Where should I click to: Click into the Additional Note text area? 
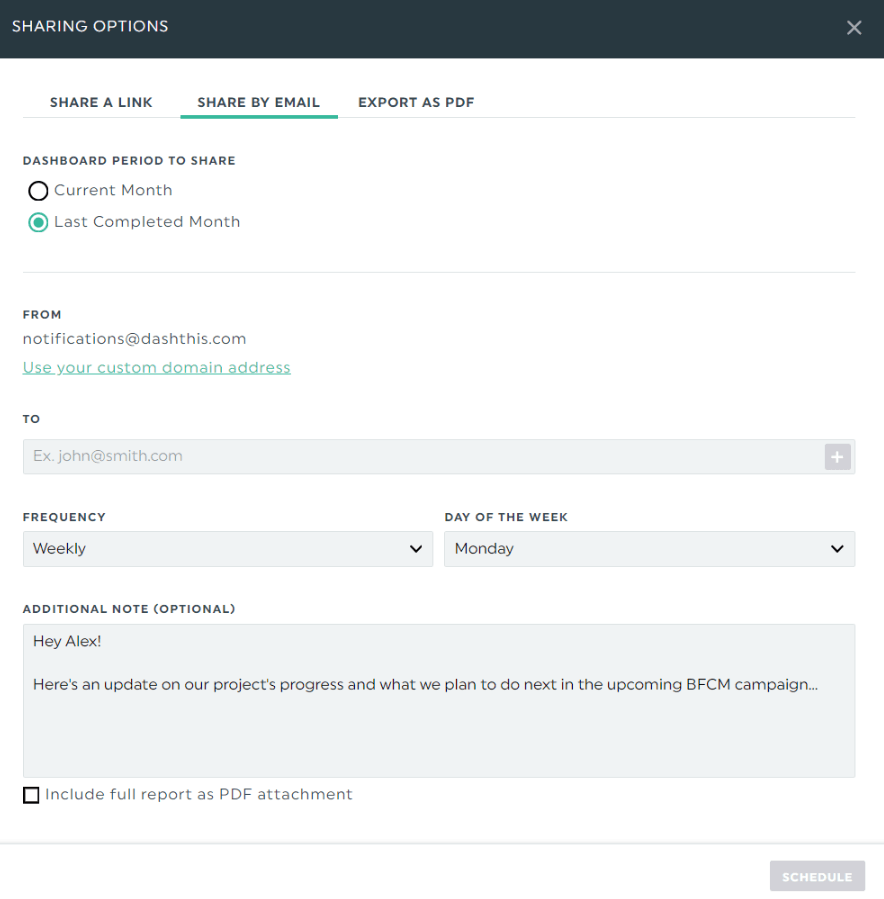pyautogui.click(x=439, y=701)
